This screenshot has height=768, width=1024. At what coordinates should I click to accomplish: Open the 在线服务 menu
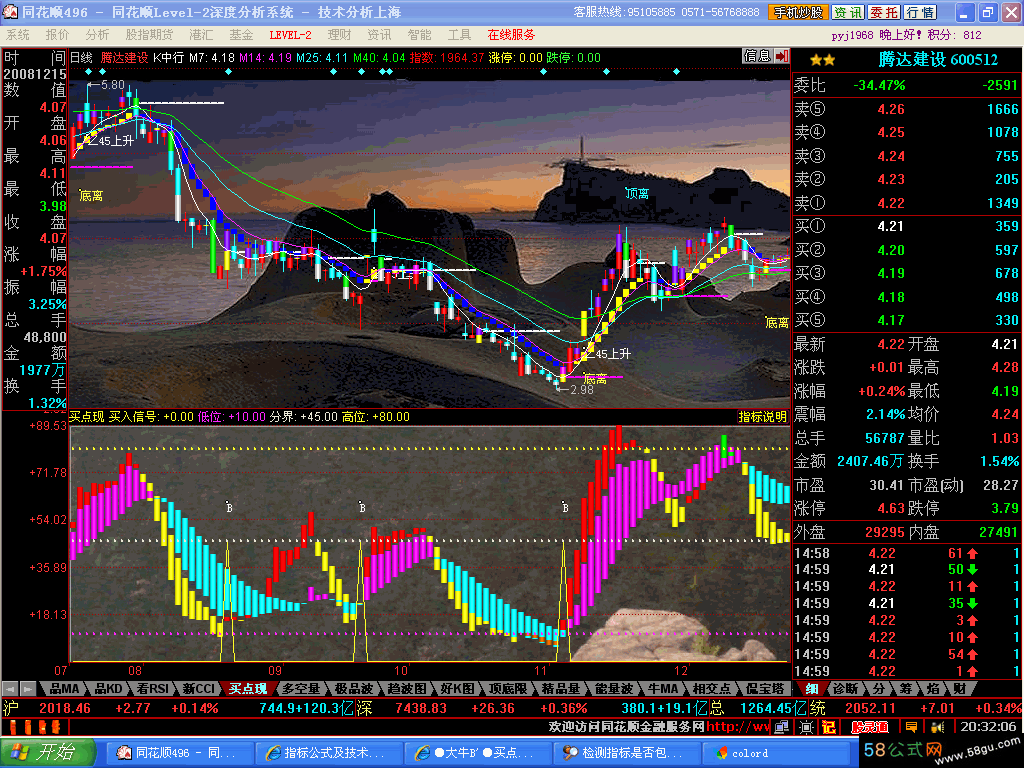pyautogui.click(x=511, y=34)
